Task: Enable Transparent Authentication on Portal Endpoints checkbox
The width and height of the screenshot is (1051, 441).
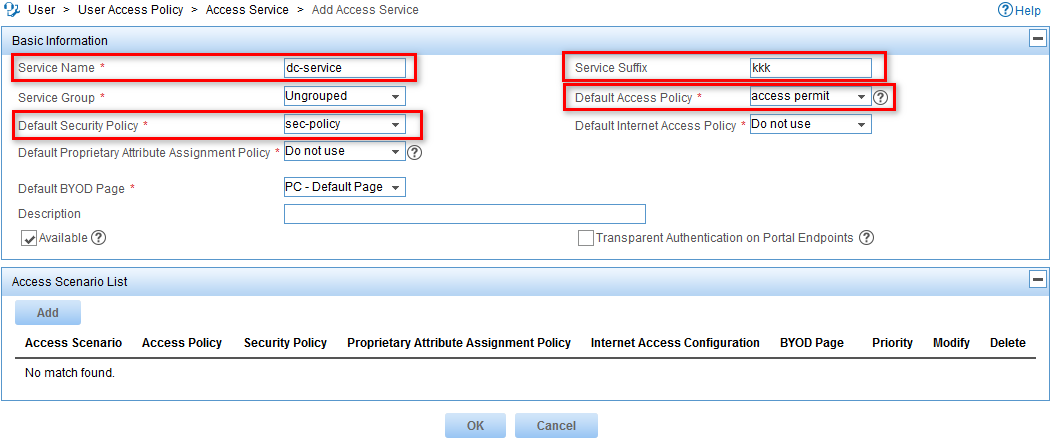Action: pyautogui.click(x=586, y=239)
